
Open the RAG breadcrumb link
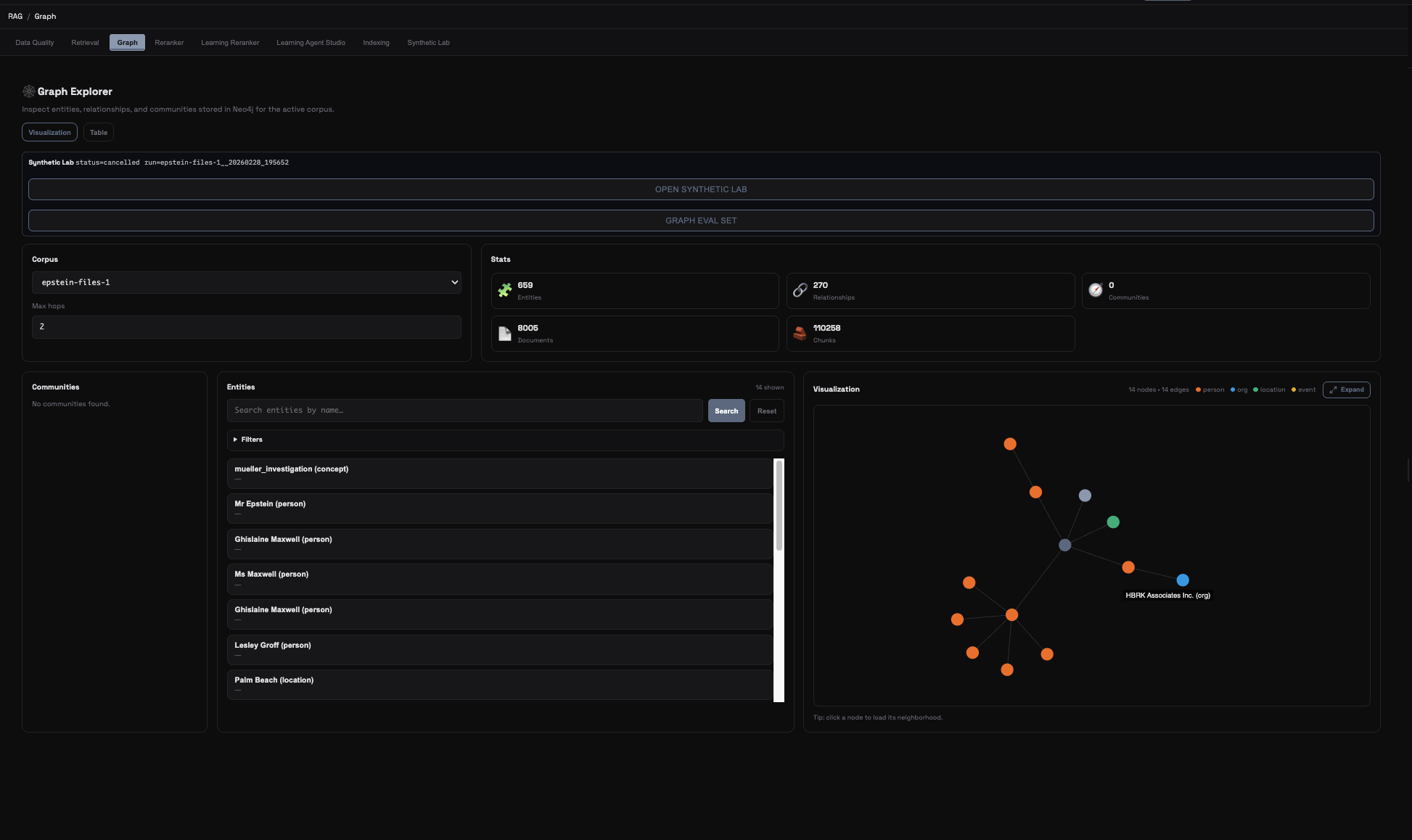click(x=15, y=16)
